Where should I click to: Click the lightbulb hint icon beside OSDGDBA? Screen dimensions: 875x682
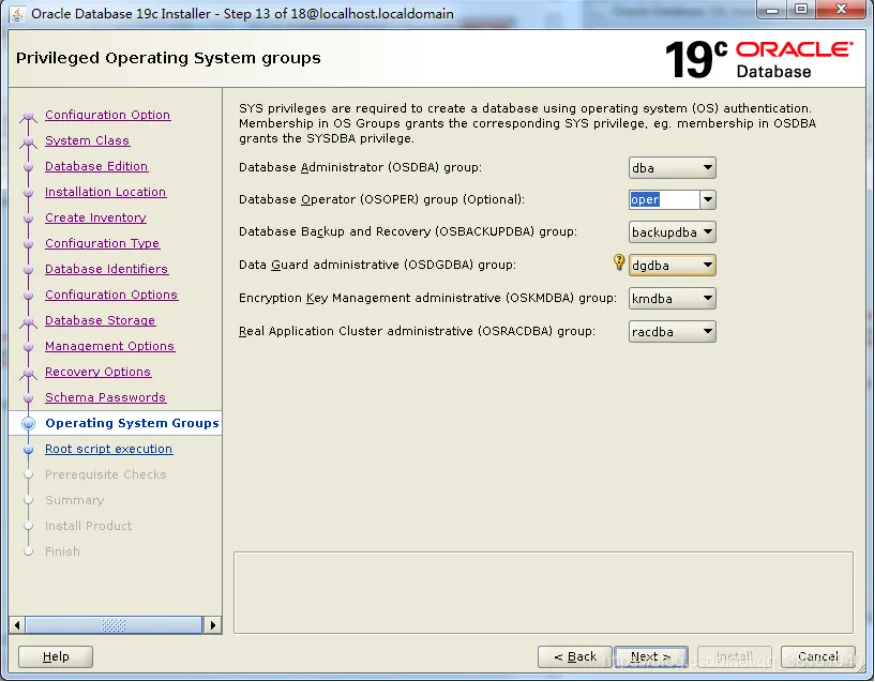click(x=619, y=262)
